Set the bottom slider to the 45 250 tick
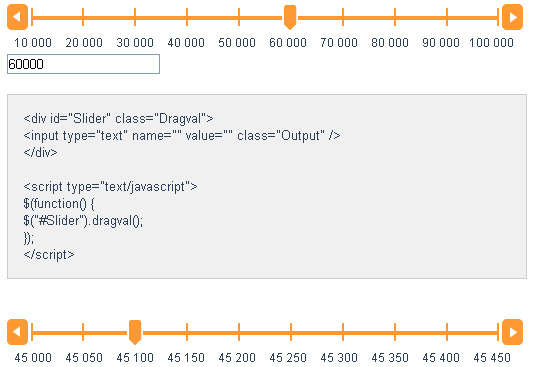 click(291, 332)
